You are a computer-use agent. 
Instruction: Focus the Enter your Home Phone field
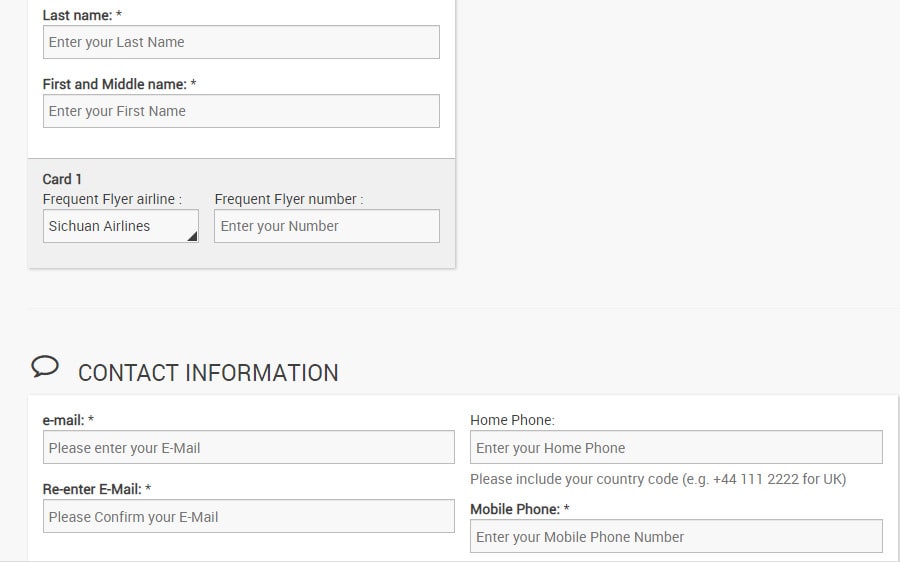point(676,448)
